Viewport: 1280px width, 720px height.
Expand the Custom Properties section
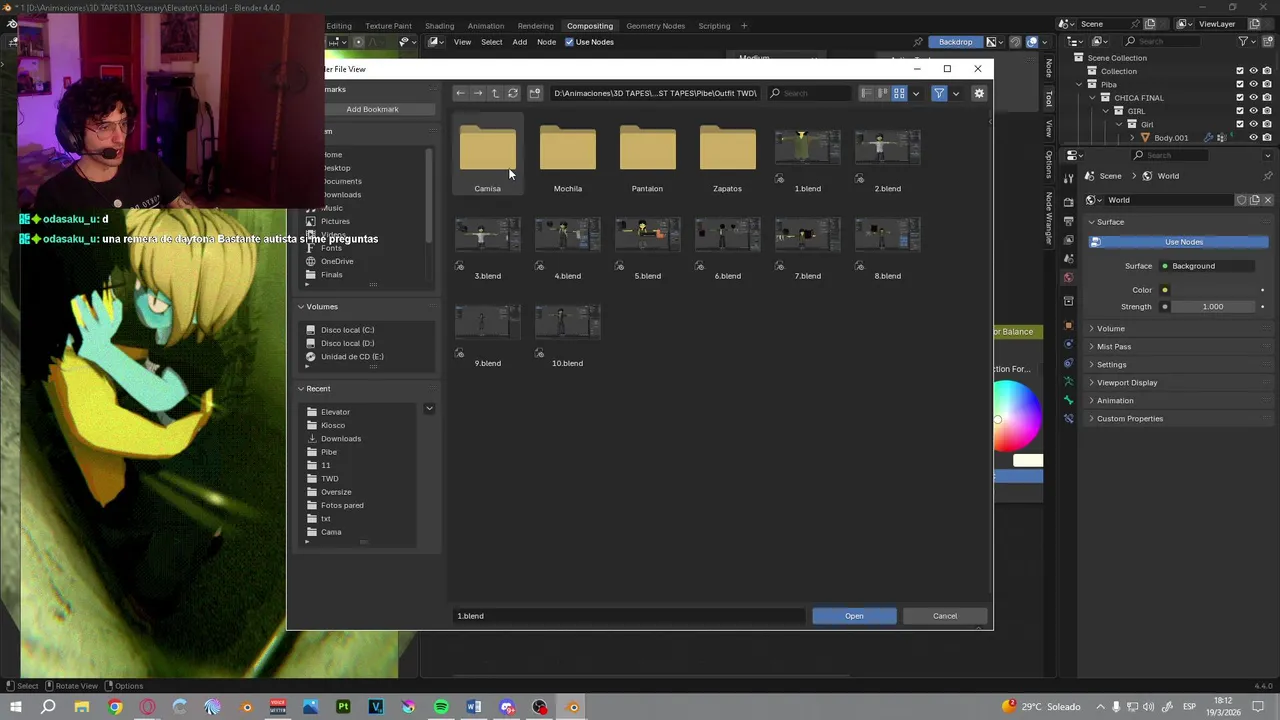click(x=1129, y=419)
